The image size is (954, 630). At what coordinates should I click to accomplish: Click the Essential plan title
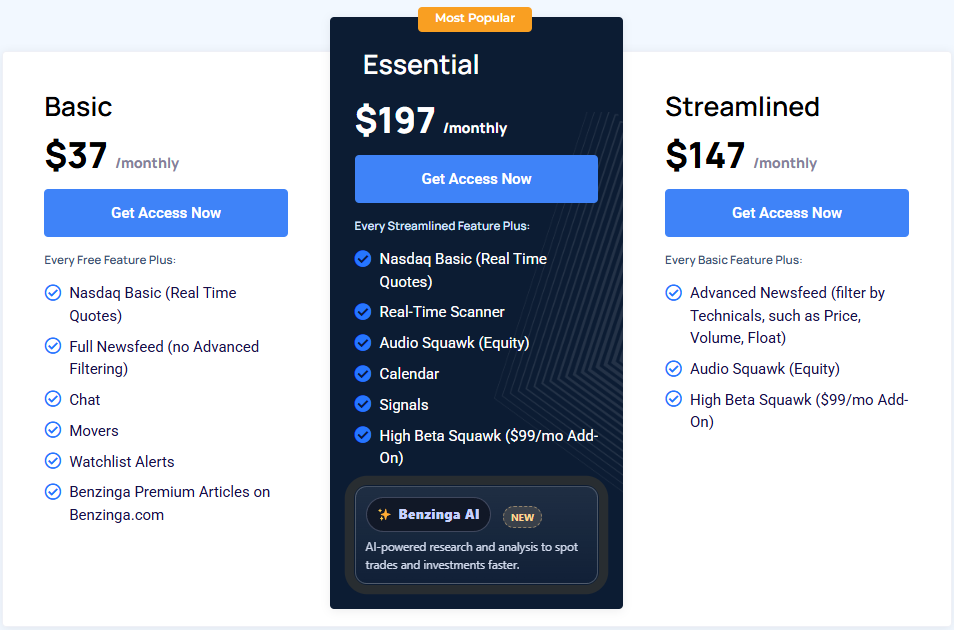(421, 65)
